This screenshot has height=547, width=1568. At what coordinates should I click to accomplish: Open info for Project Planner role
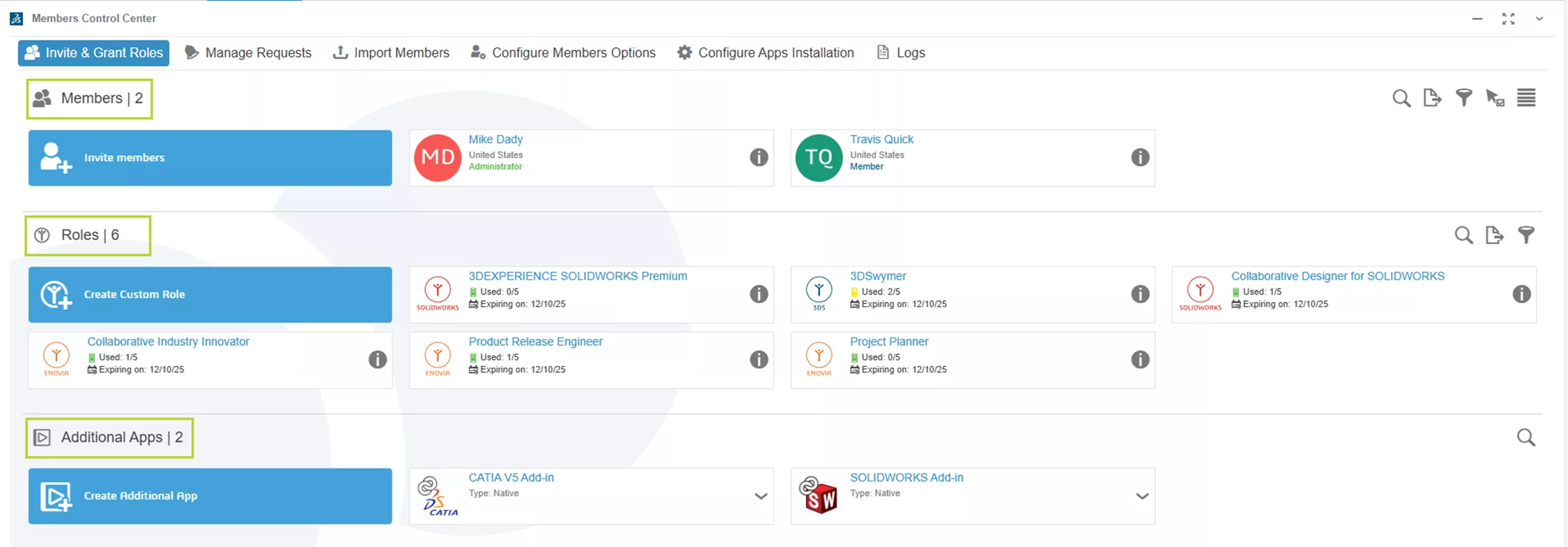tap(1140, 360)
